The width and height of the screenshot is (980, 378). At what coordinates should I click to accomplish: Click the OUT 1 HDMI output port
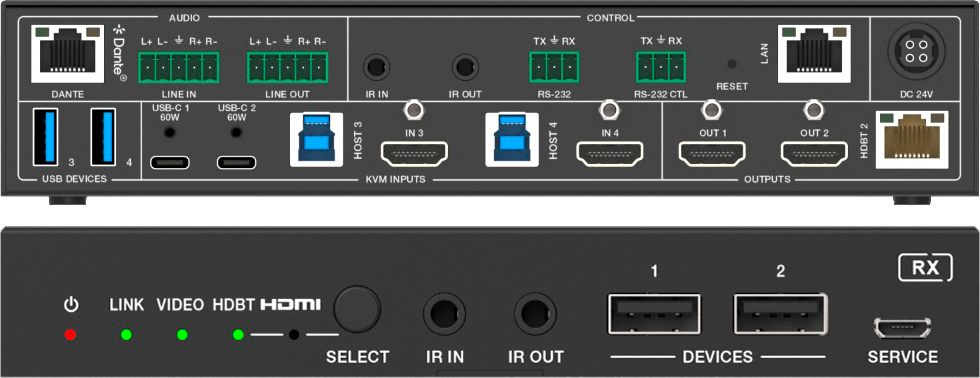tap(713, 153)
